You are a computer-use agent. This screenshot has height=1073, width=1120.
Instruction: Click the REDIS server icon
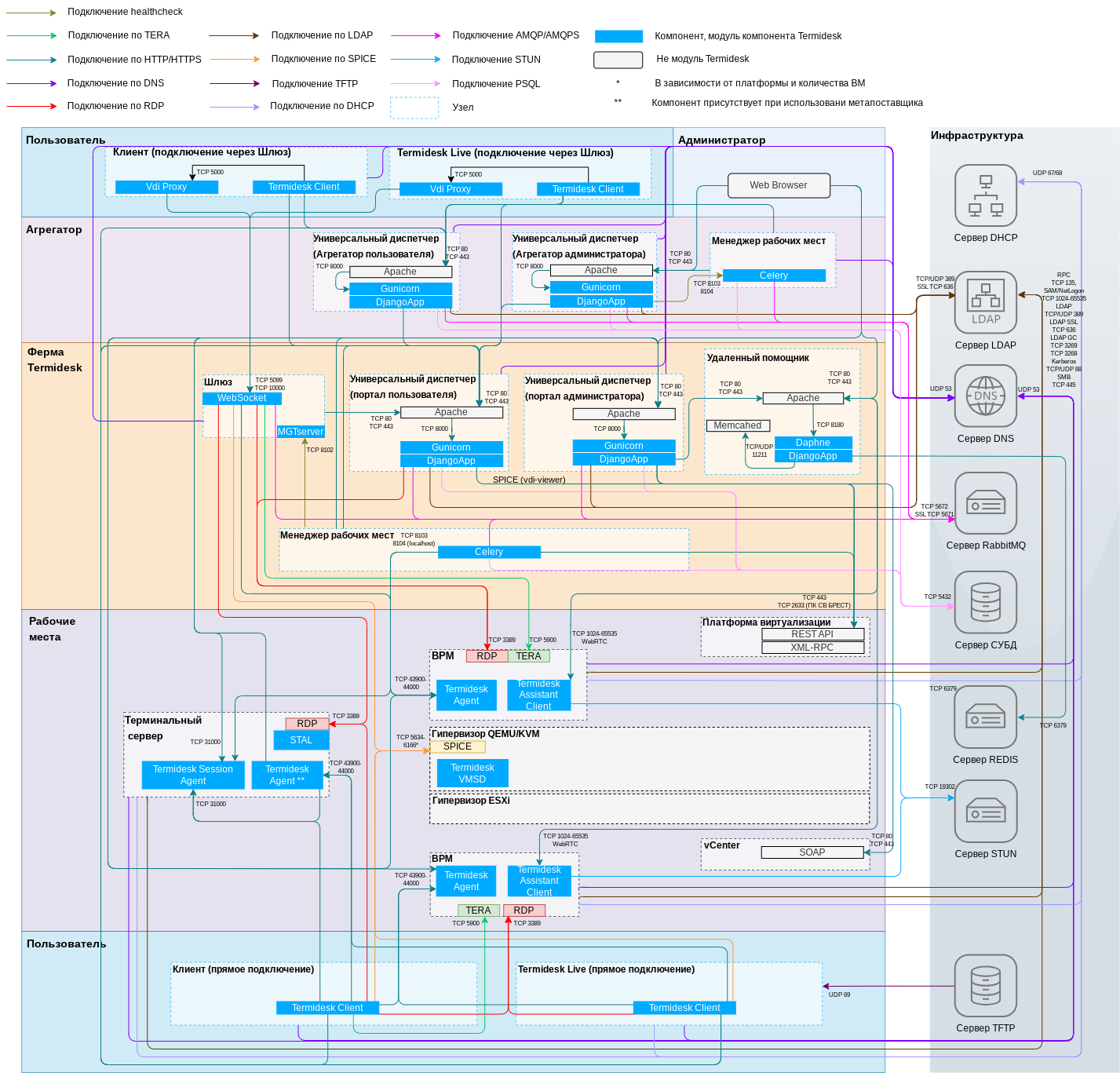point(986,717)
